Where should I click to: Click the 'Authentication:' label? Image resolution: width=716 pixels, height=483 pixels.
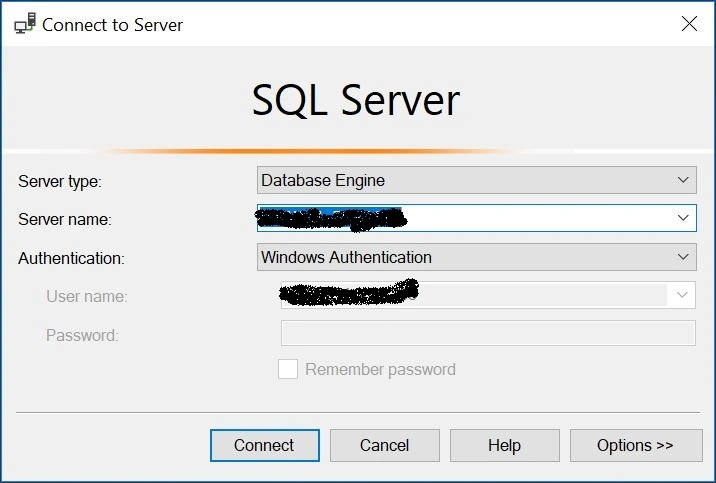coord(71,258)
